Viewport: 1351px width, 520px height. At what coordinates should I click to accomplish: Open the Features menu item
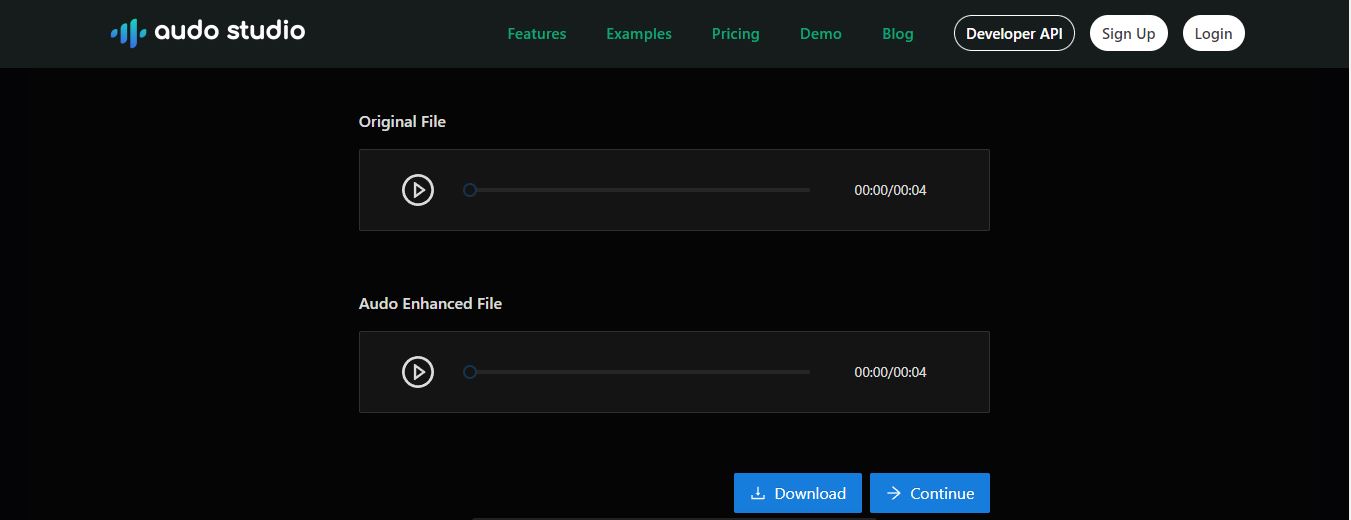coord(537,34)
